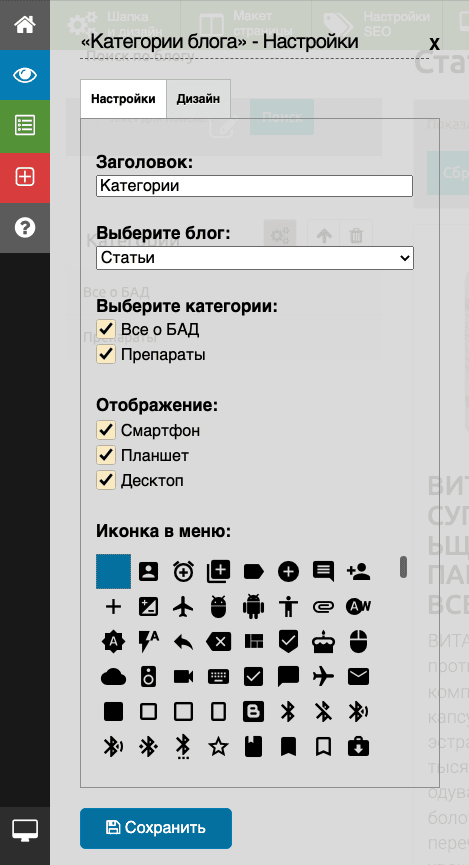Select the flash auto lightning icon
This screenshot has height=865, width=469.
point(148,642)
